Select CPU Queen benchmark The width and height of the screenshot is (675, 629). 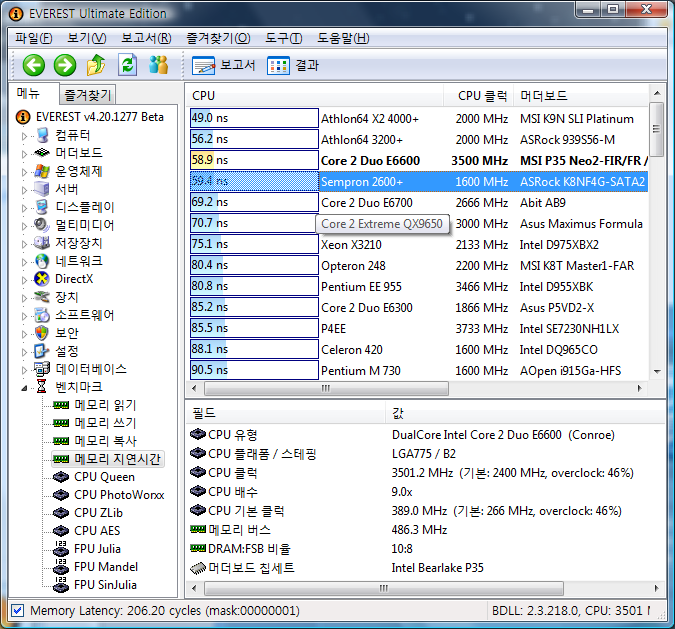click(105, 477)
